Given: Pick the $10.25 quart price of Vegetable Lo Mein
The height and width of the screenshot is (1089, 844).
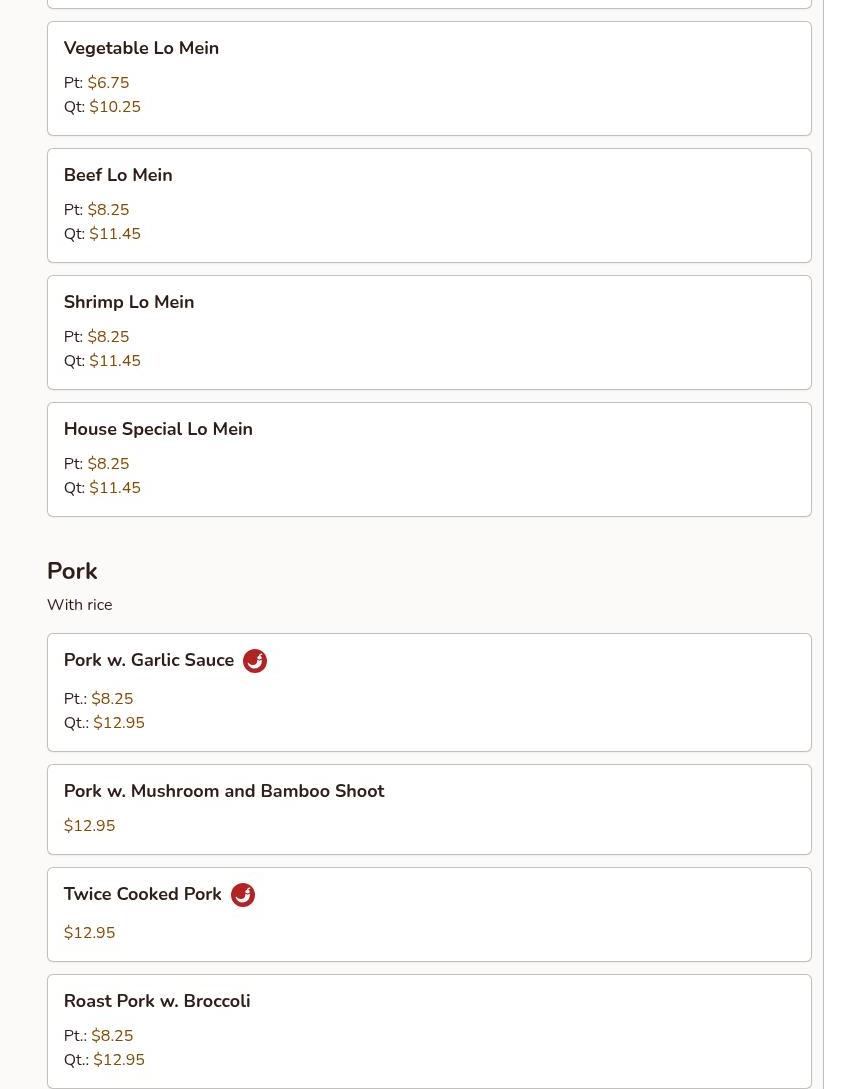Looking at the screenshot, I should point(115,107).
